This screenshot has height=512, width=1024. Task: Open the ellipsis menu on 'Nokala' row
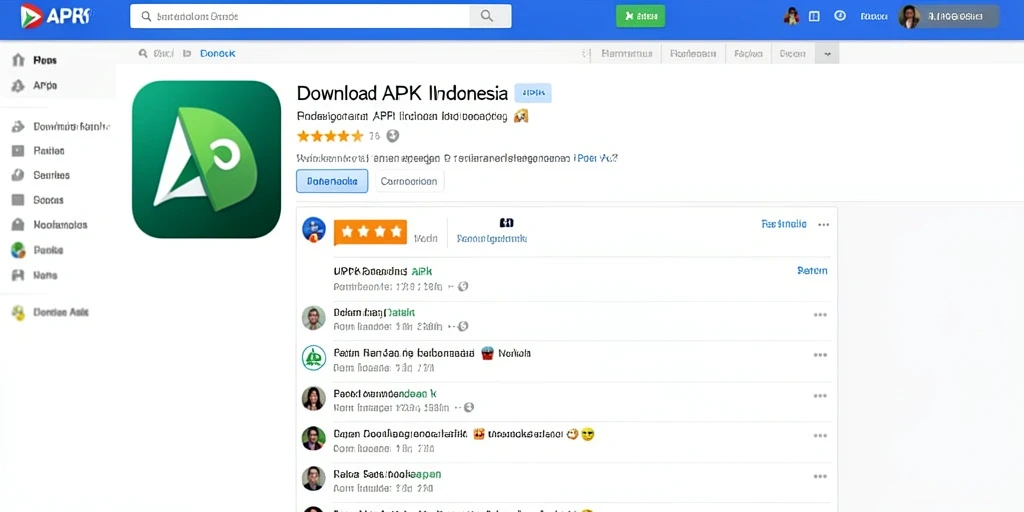pyautogui.click(x=820, y=355)
